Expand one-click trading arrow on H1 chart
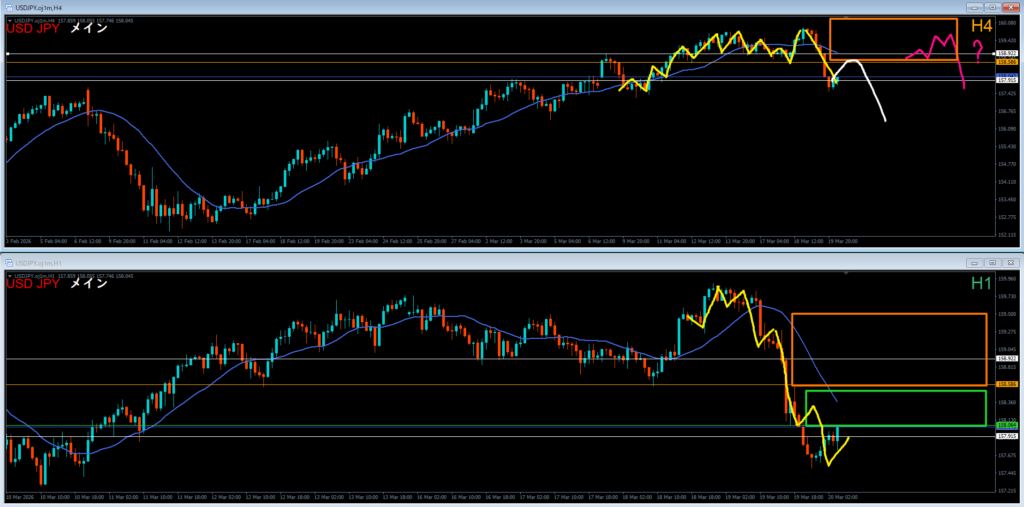 11,273
